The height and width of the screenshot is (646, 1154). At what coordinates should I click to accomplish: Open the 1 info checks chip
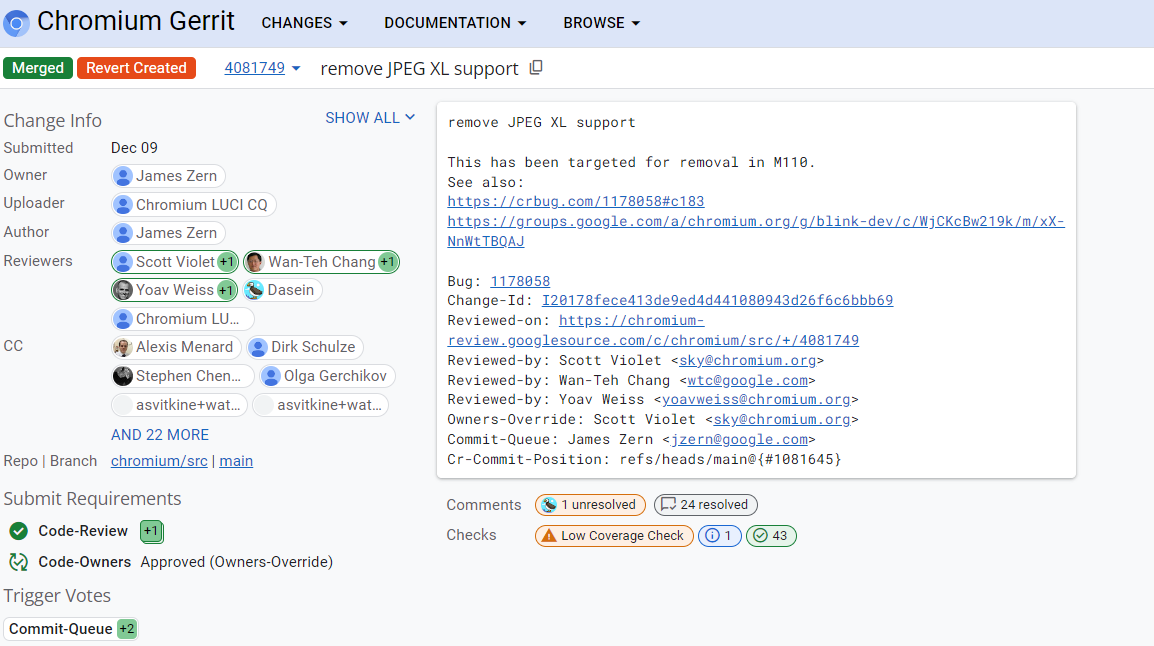(720, 536)
